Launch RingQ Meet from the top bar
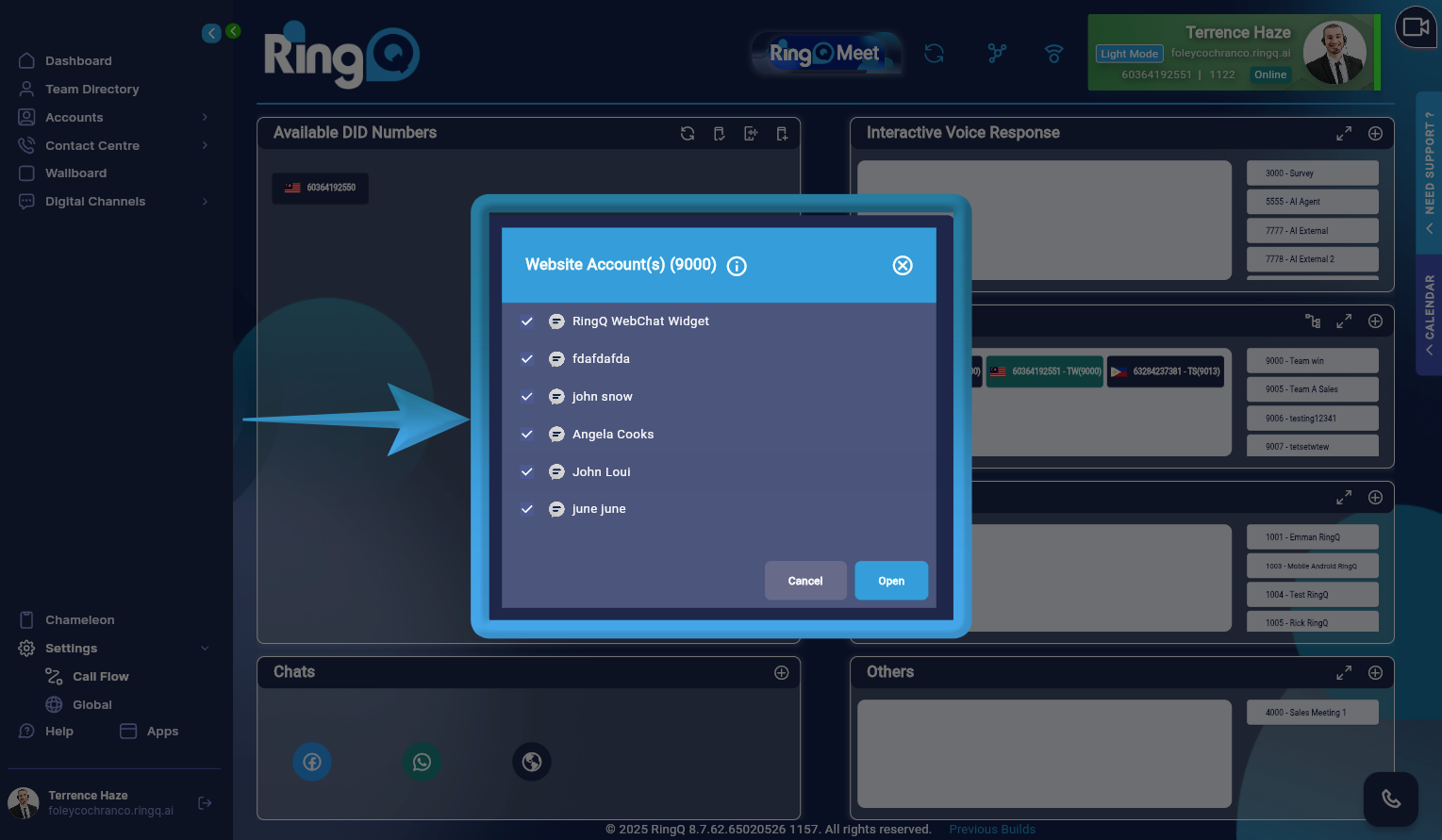 coord(826,53)
